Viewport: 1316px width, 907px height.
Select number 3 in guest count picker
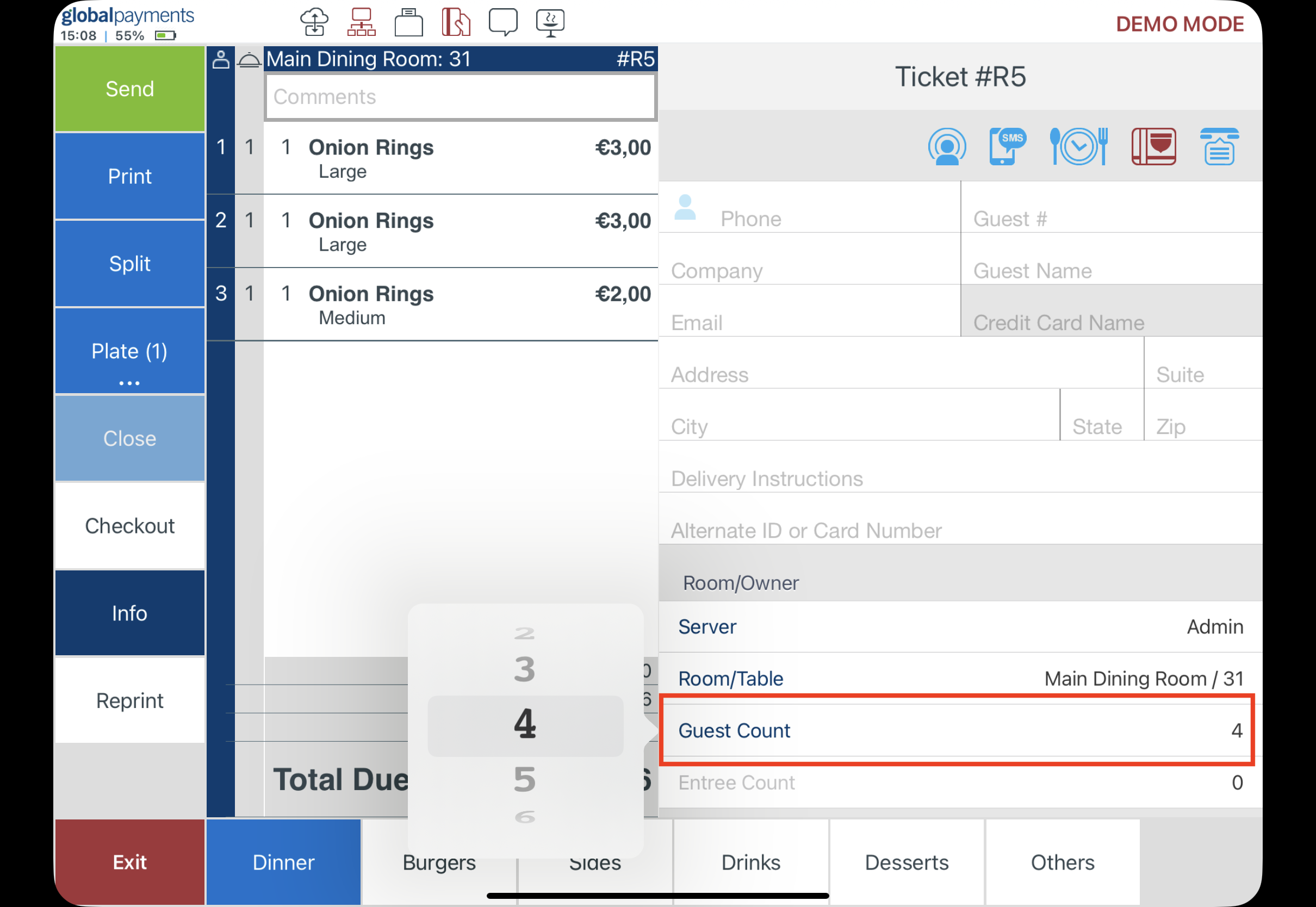524,669
